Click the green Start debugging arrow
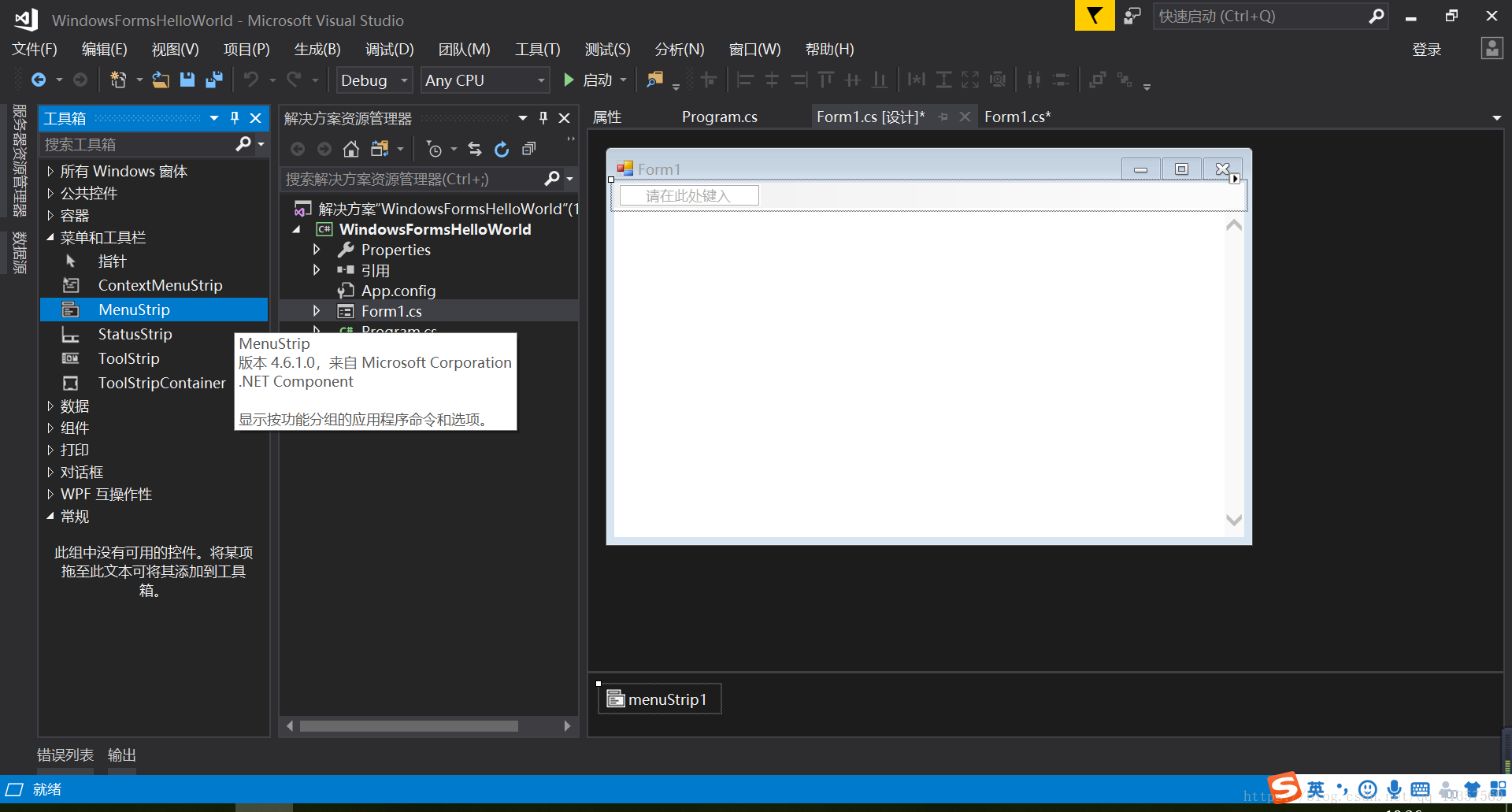 569,80
